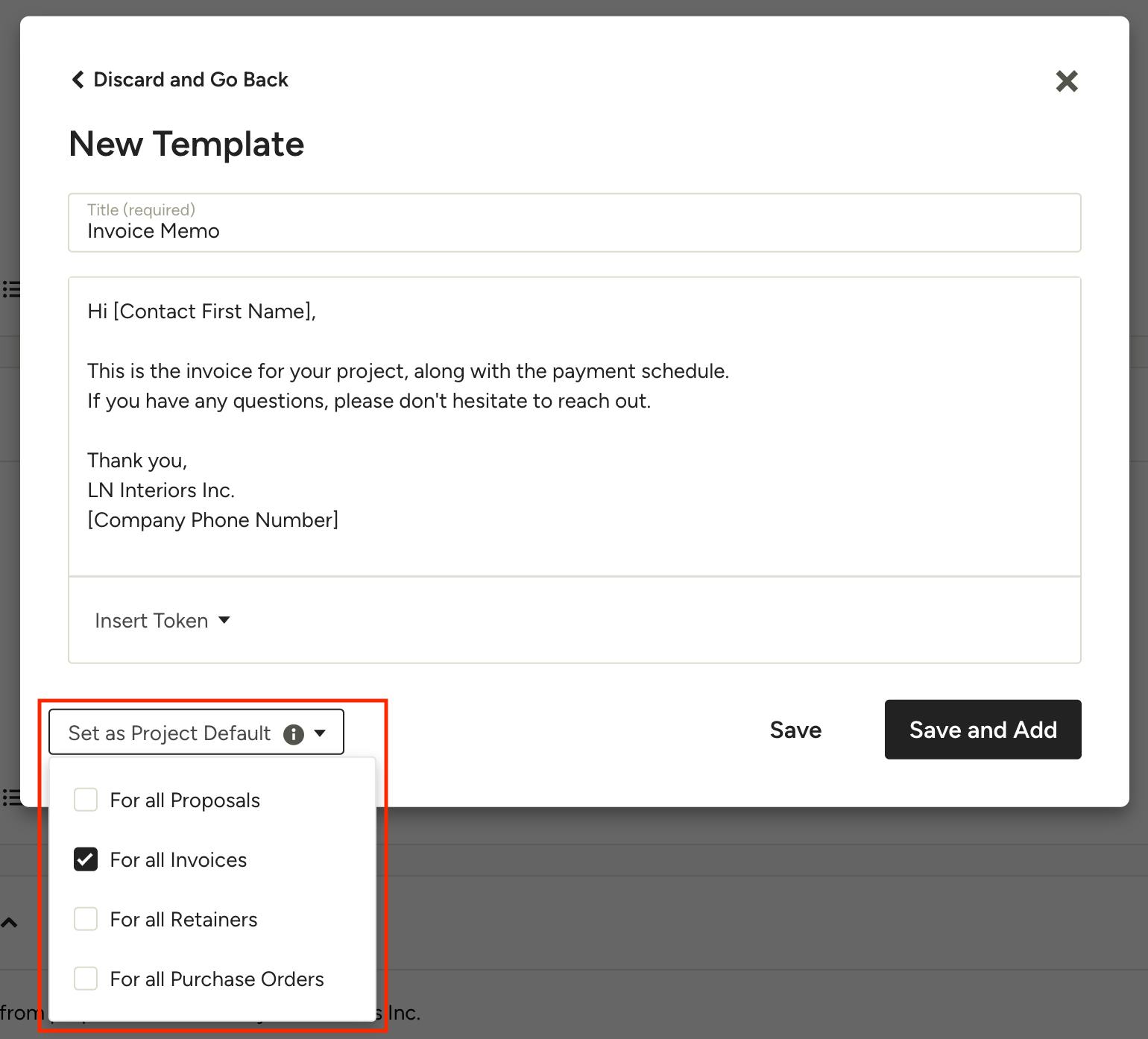
Task: Click the Set as Project Default caret
Action: pos(320,733)
